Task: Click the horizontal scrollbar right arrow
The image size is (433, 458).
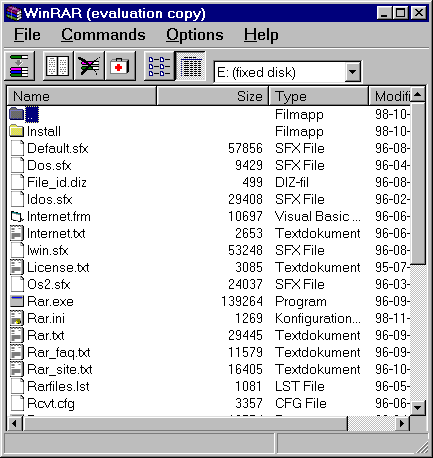Action: click(402, 423)
